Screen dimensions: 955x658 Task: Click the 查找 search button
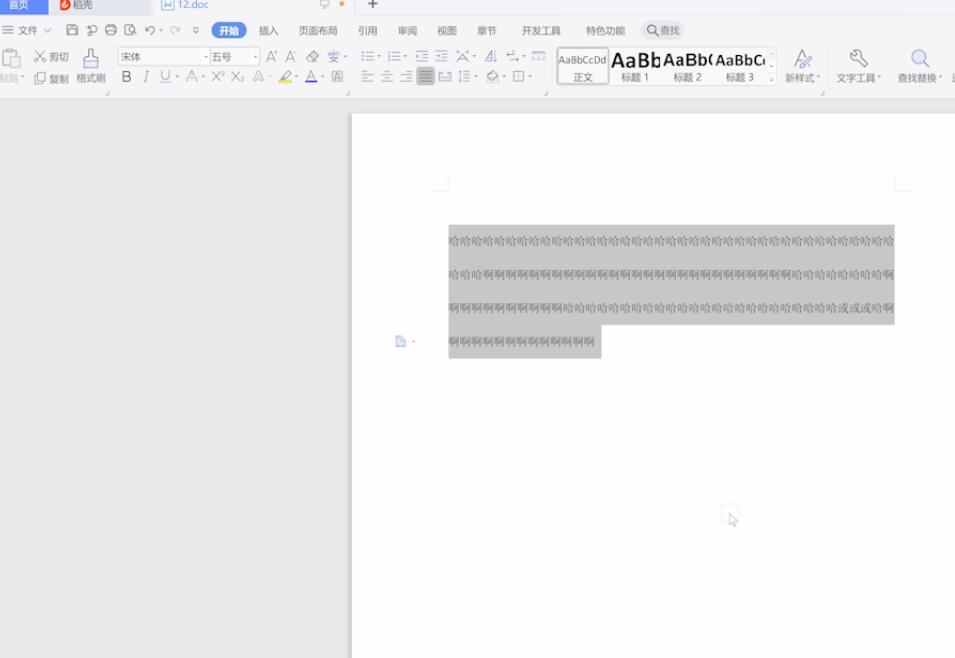coord(663,30)
